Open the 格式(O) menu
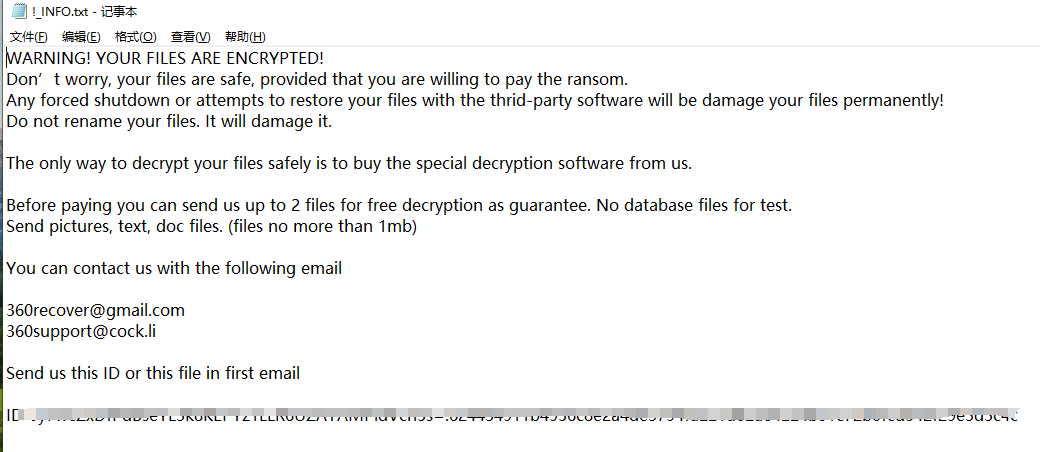Screen dimensions: 1040x452 click(135, 37)
